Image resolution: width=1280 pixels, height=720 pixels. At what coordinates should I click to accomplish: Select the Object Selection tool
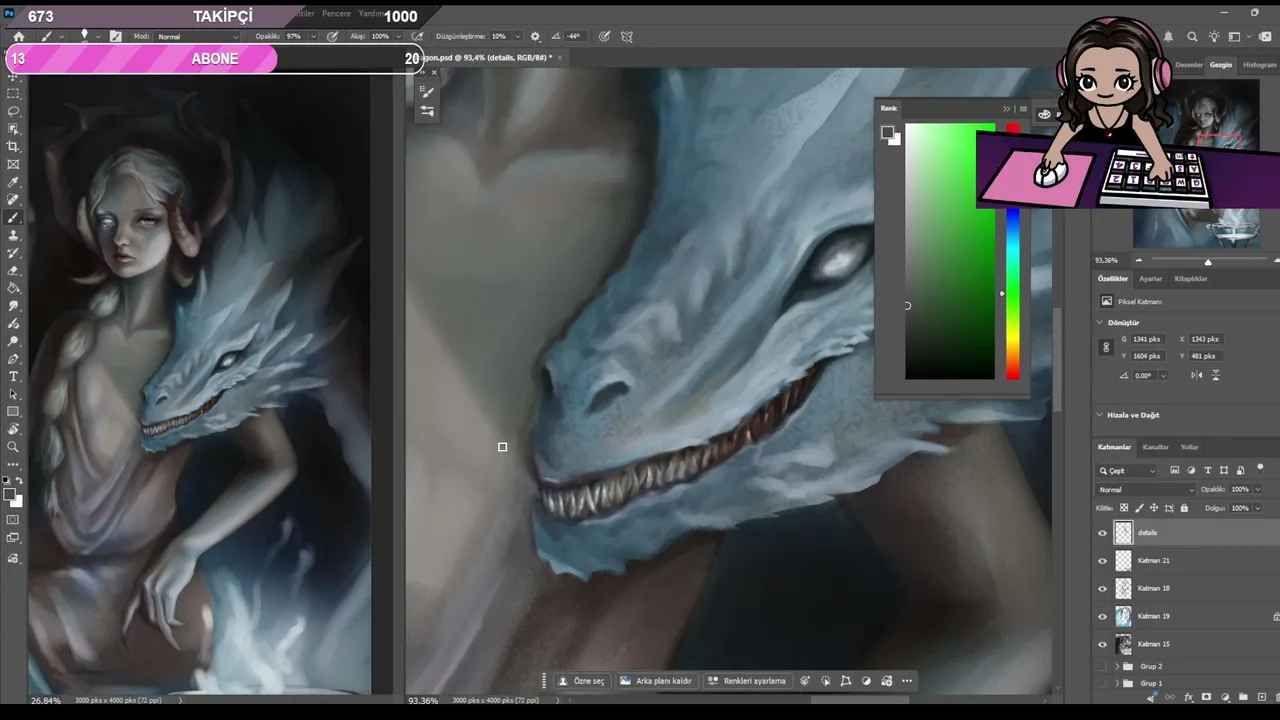pyautogui.click(x=13, y=129)
